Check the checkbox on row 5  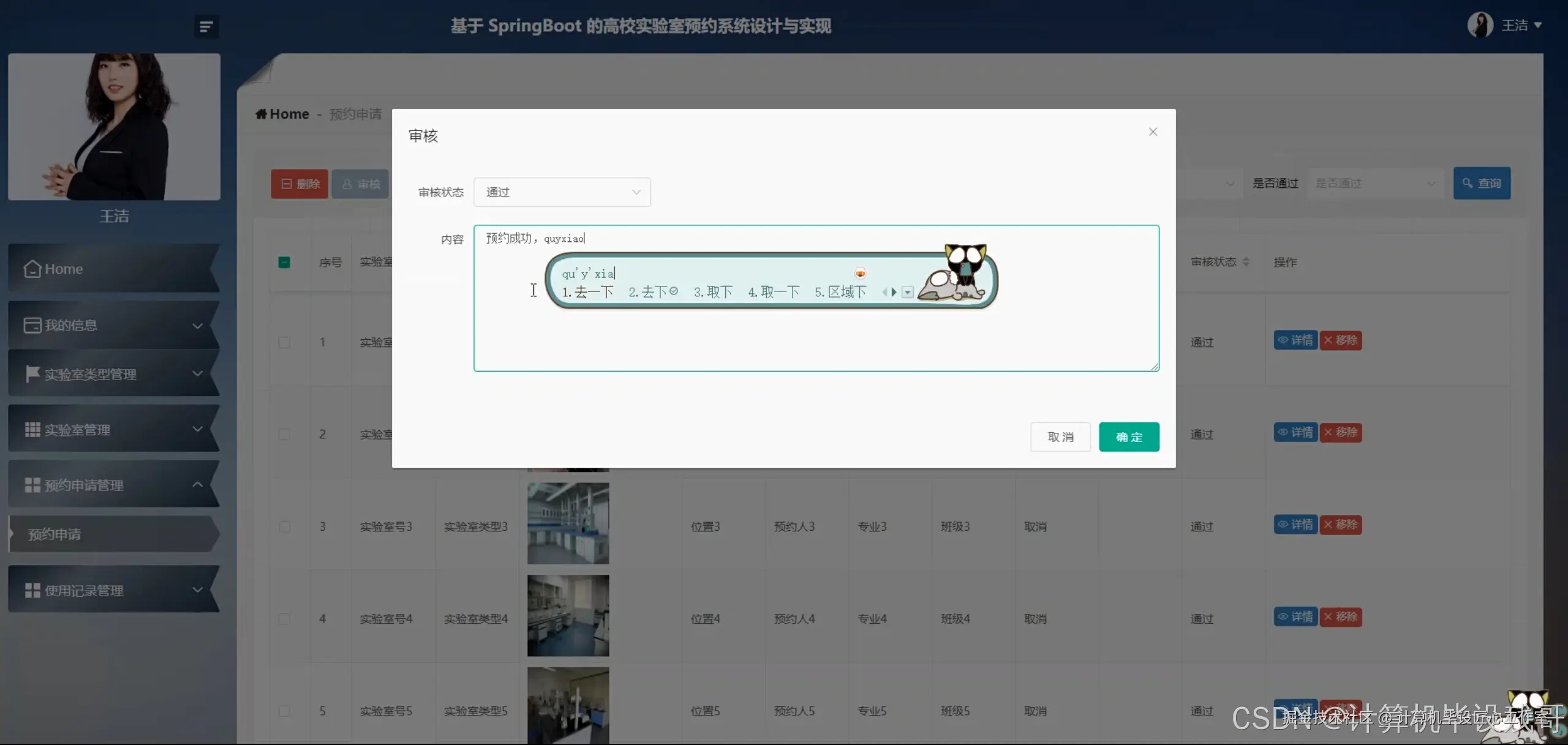click(x=284, y=711)
